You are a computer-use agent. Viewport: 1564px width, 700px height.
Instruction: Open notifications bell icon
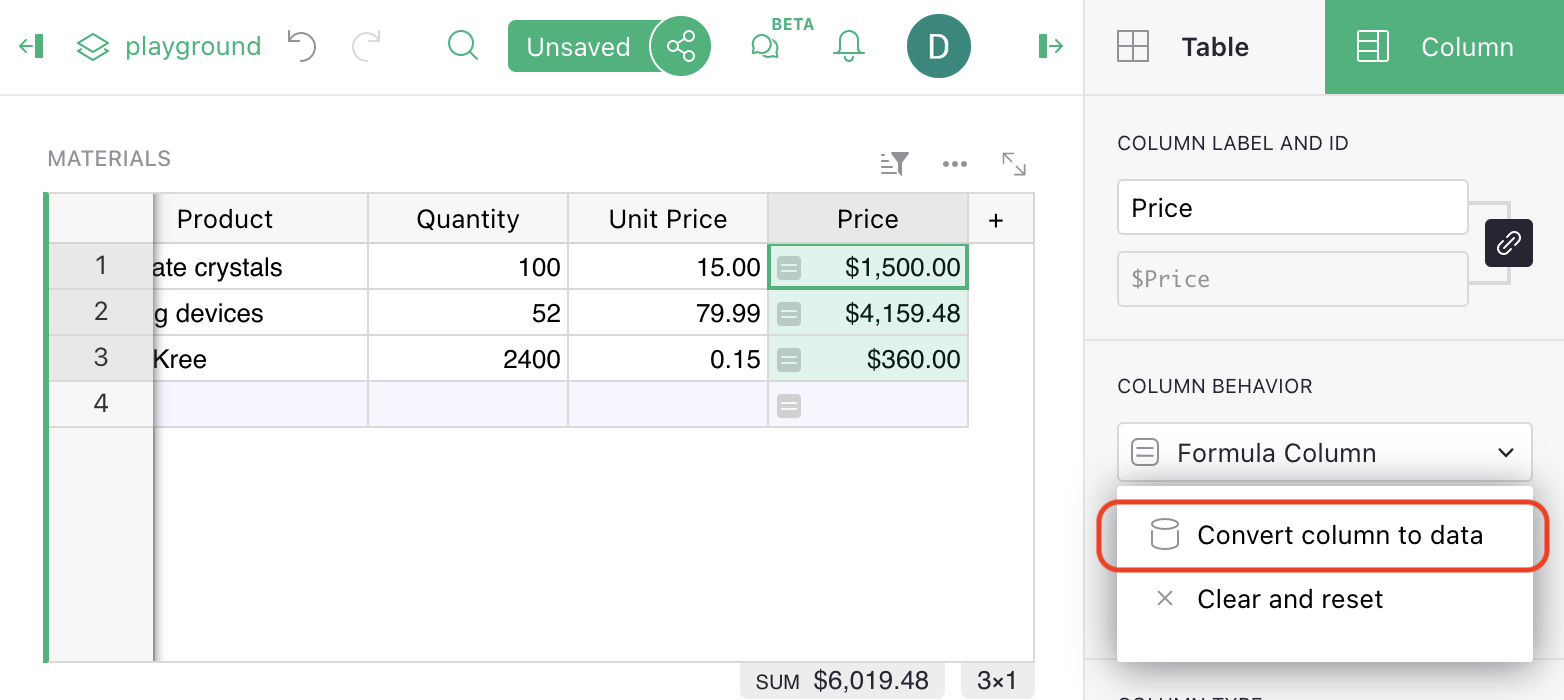tap(848, 46)
